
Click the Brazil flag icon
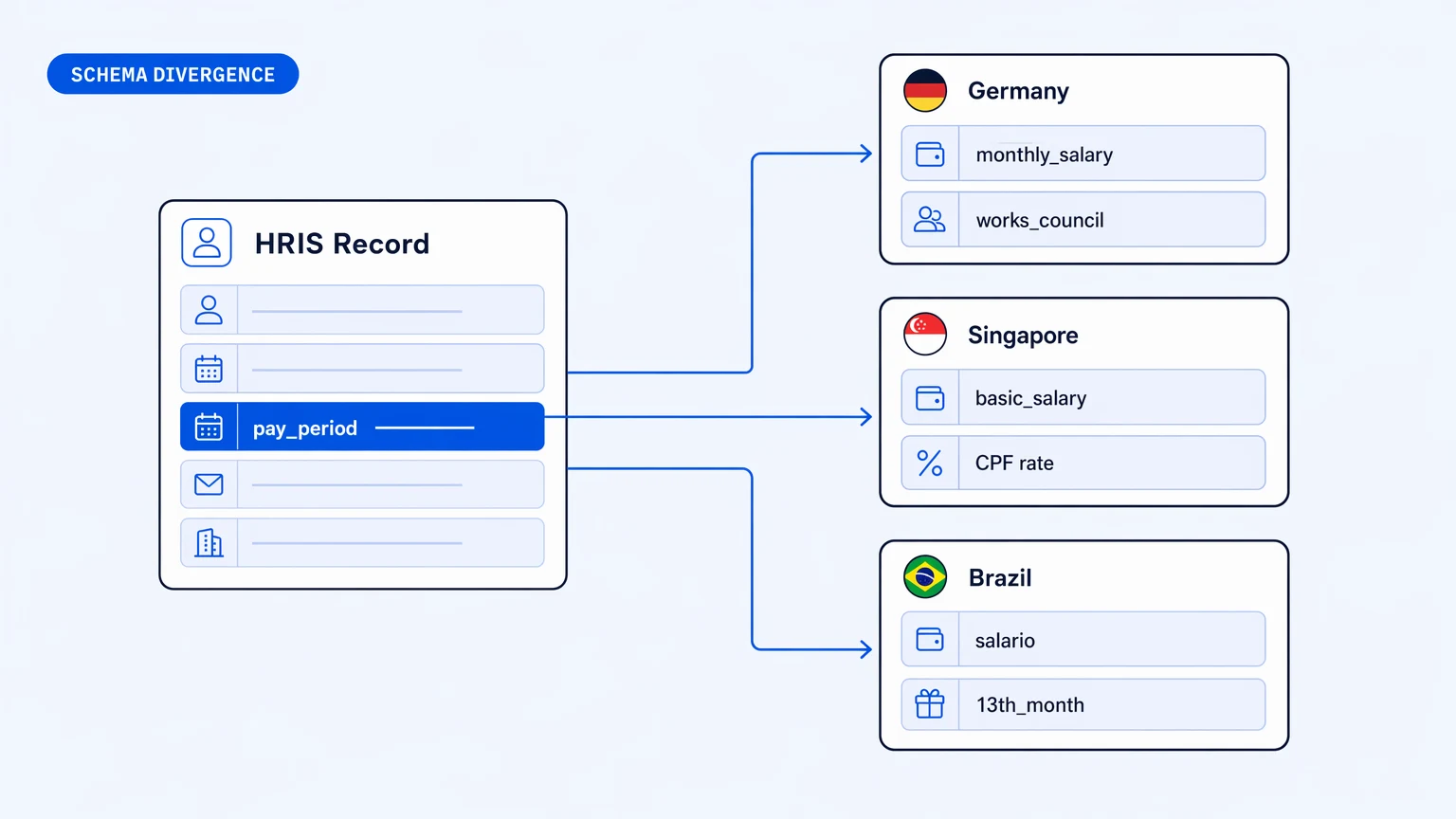925,576
